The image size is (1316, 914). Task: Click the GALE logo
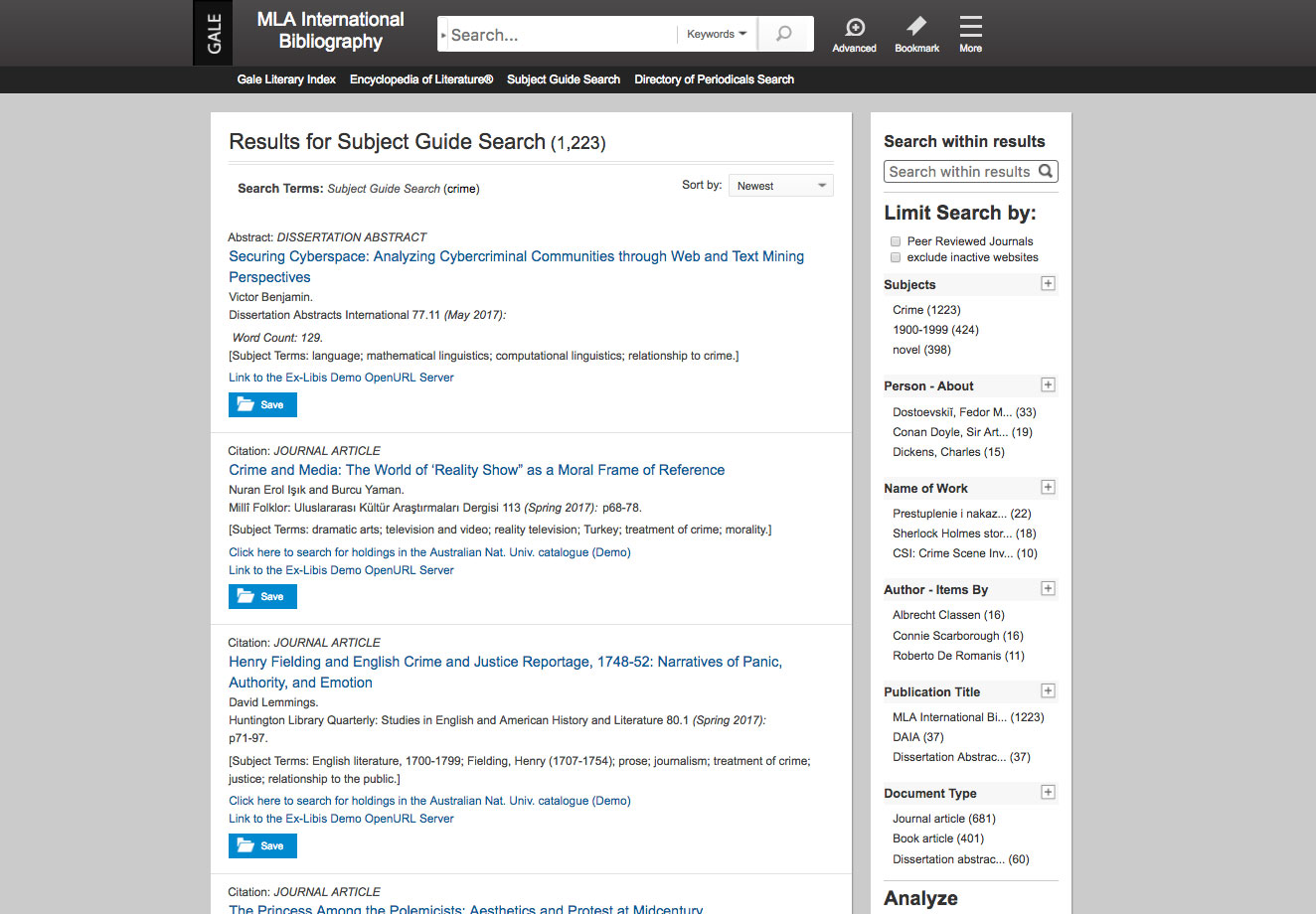click(214, 33)
